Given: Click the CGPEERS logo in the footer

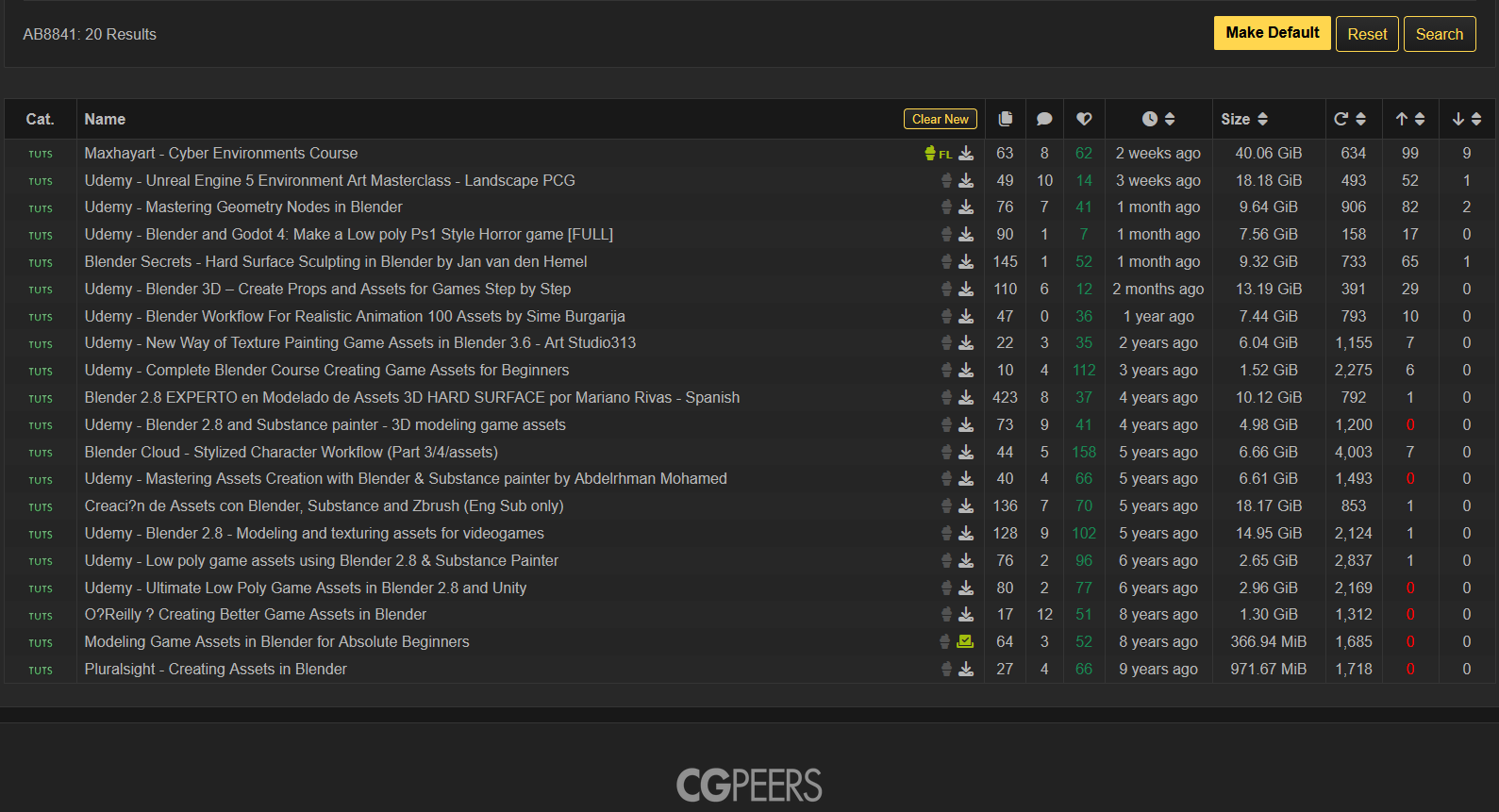Looking at the screenshot, I should [749, 785].
